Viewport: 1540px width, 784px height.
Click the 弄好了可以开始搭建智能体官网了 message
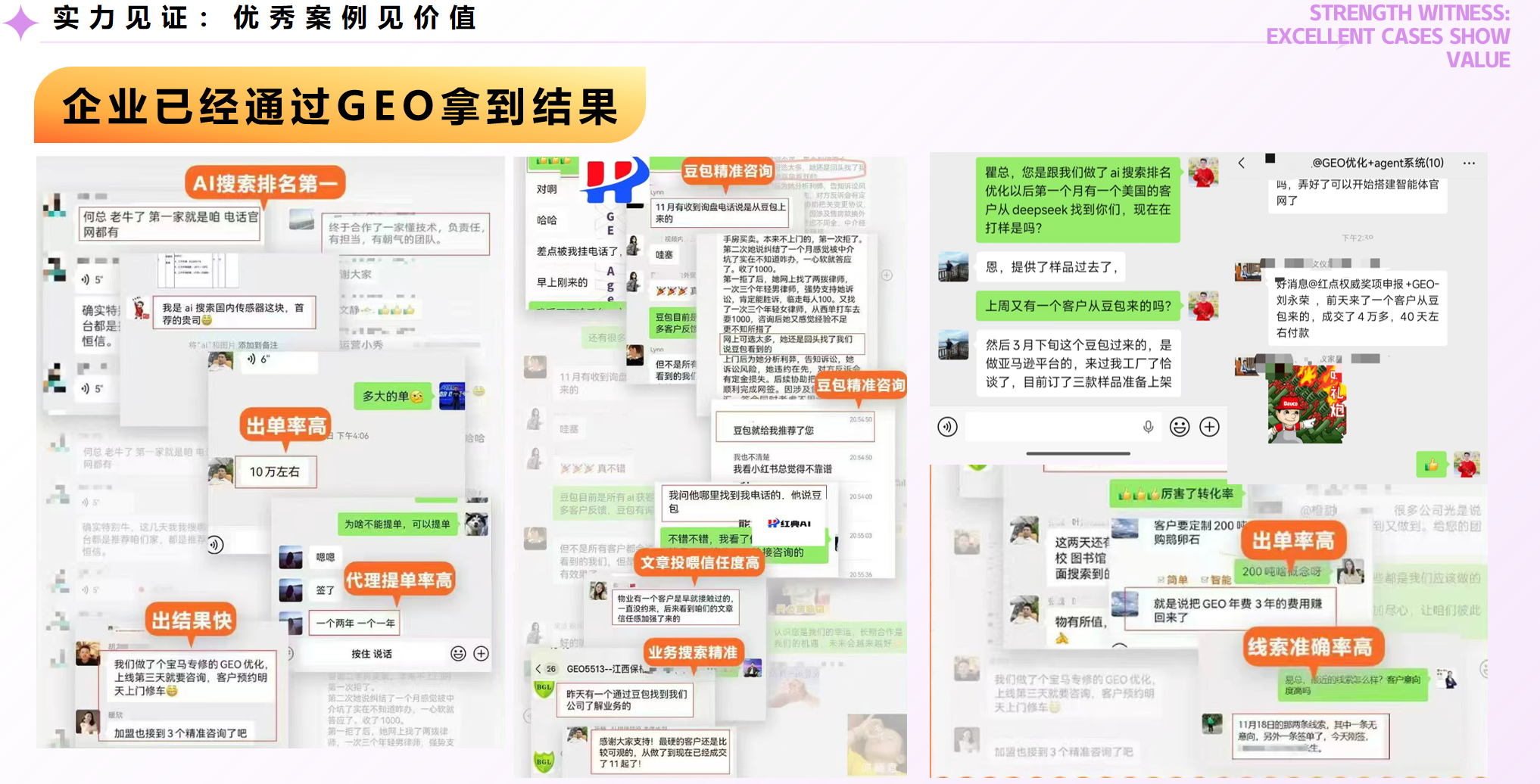(x=1358, y=194)
